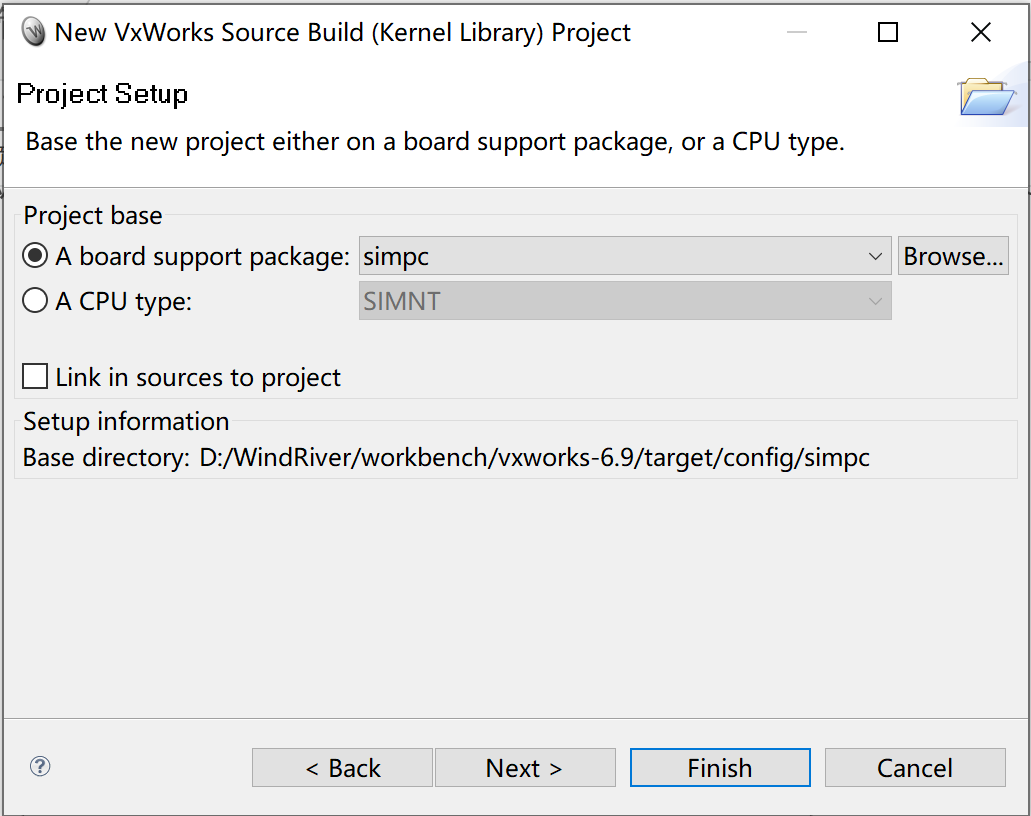1031x816 pixels.
Task: Expand the CPU type dropdown arrow
Action: (x=877, y=300)
